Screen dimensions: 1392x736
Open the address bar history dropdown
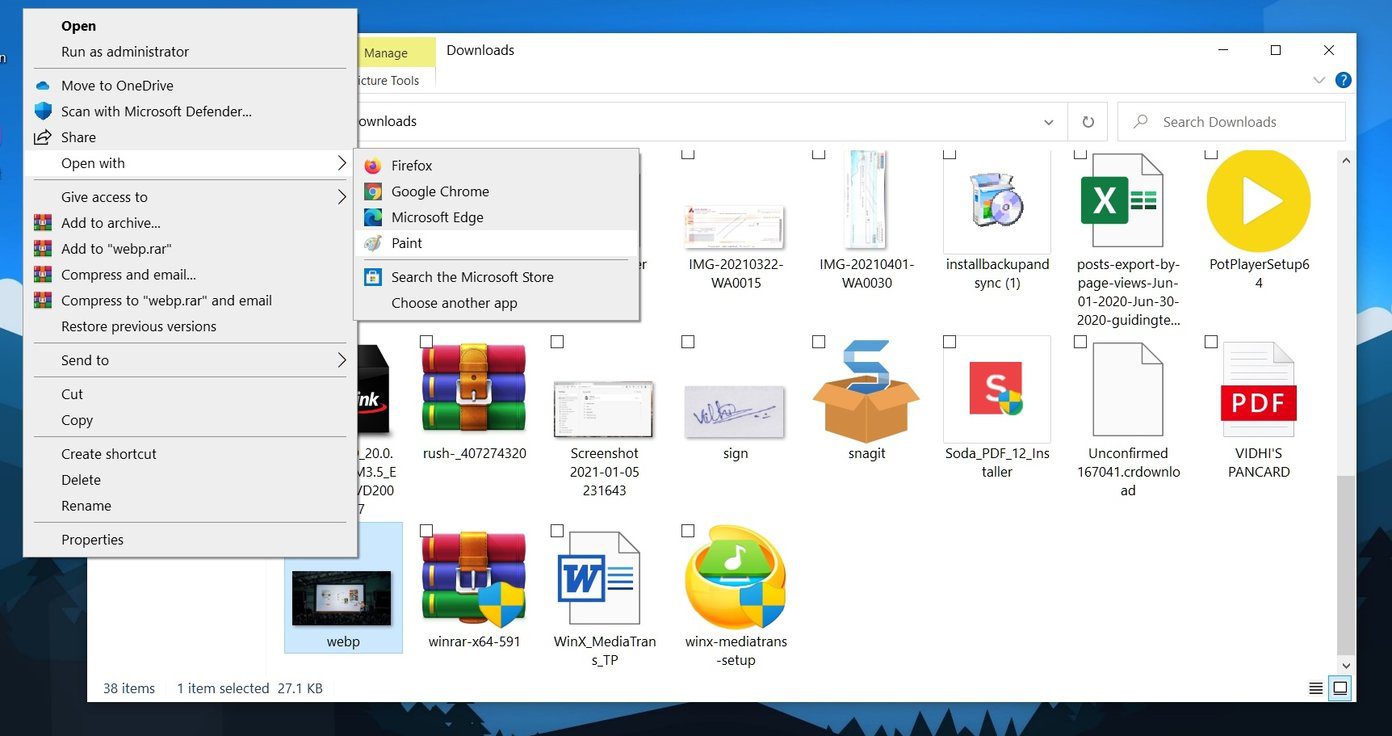click(x=1048, y=122)
